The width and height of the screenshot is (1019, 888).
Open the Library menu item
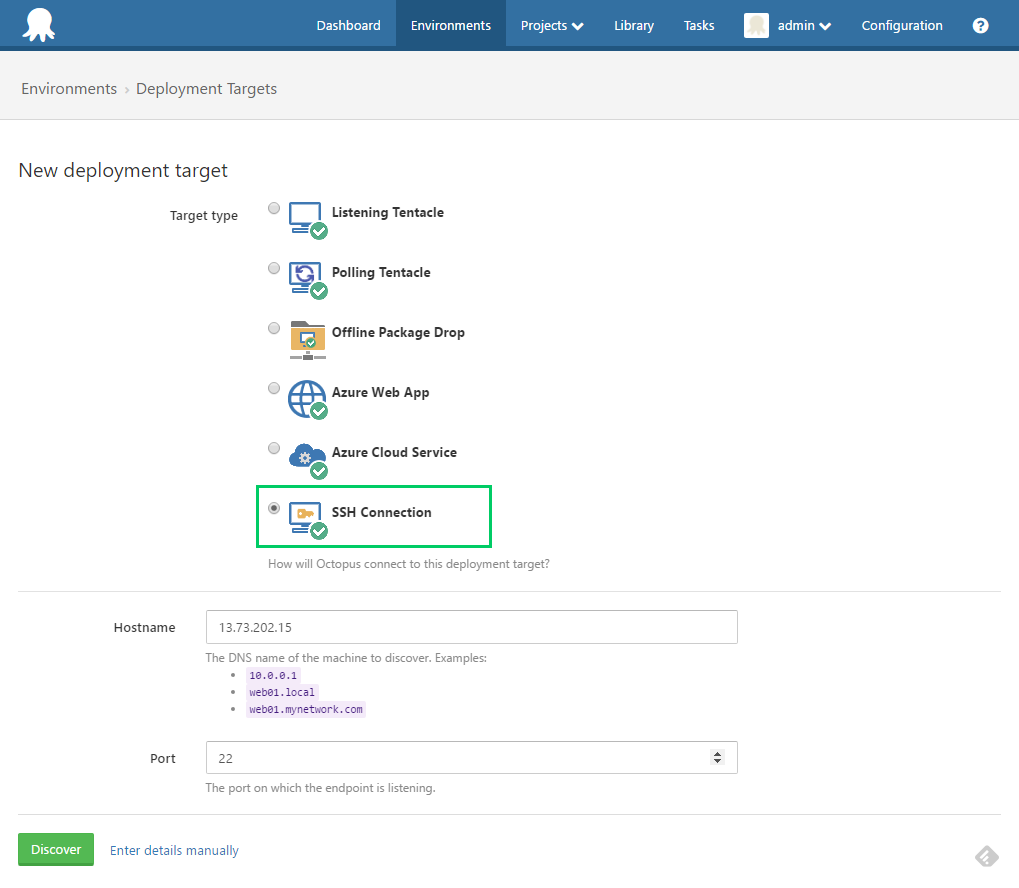click(633, 26)
